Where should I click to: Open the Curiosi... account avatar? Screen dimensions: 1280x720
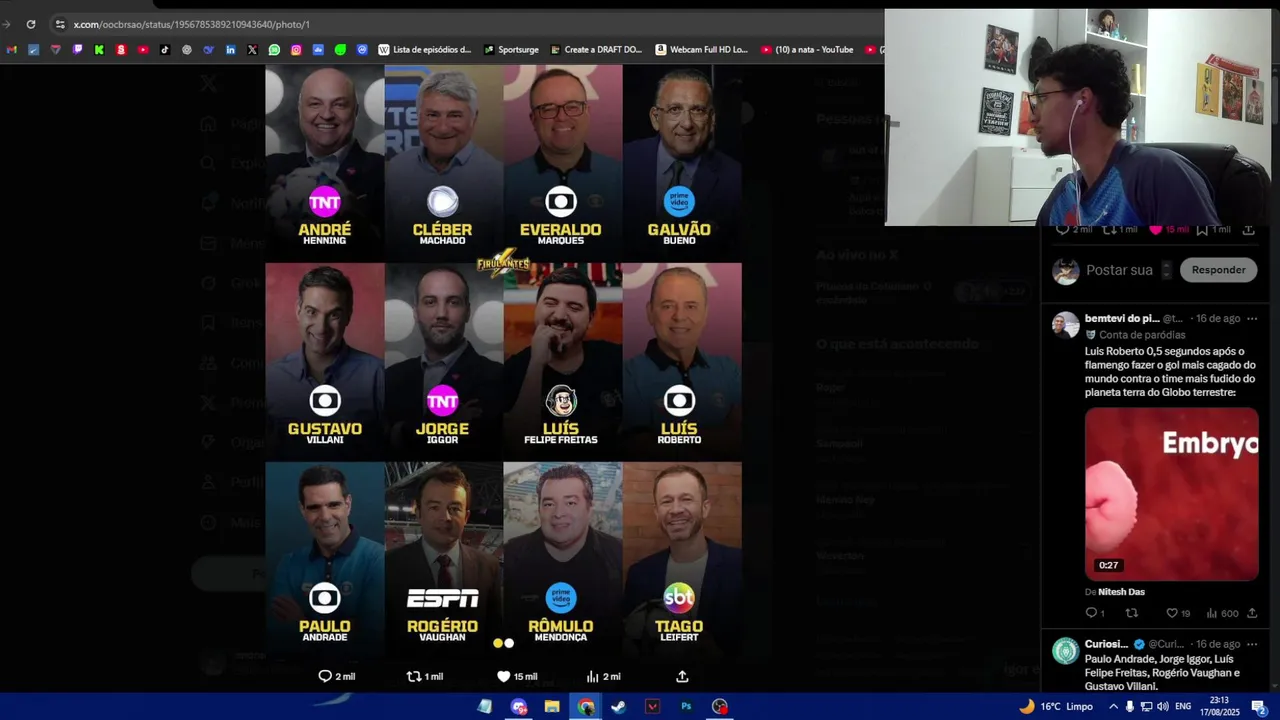coord(1065,650)
